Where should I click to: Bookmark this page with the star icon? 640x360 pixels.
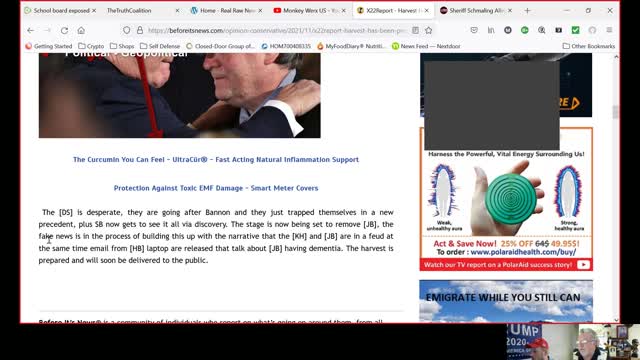point(429,30)
